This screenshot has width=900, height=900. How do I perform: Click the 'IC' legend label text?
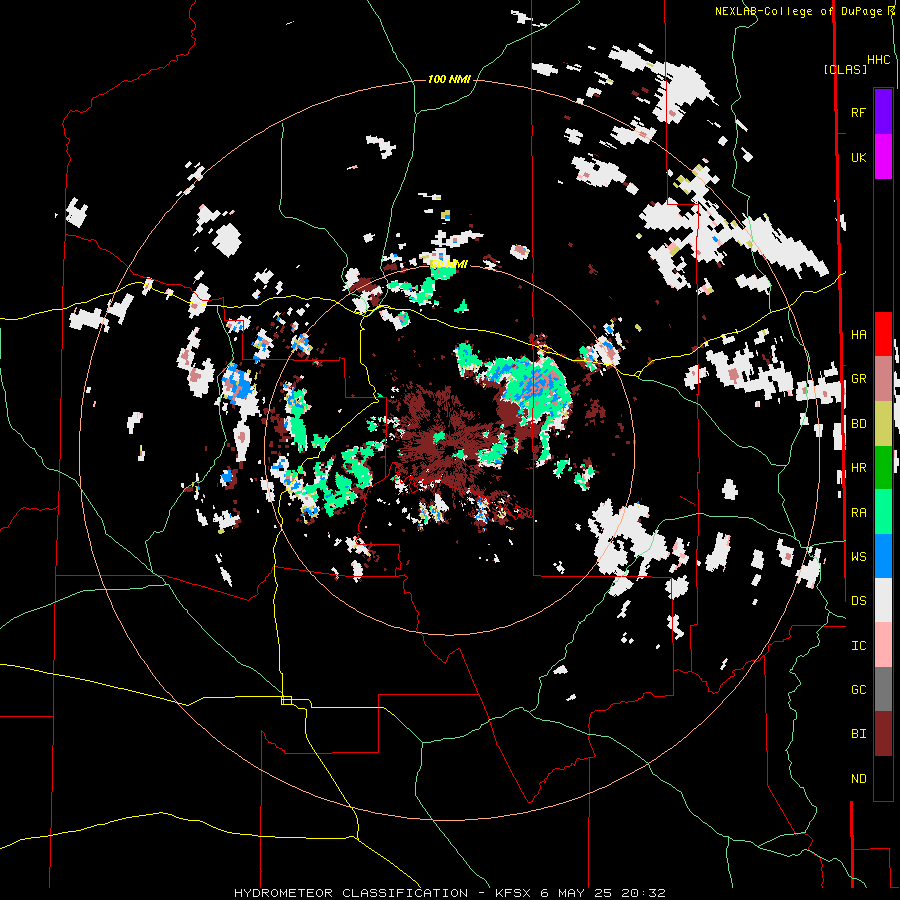[858, 645]
